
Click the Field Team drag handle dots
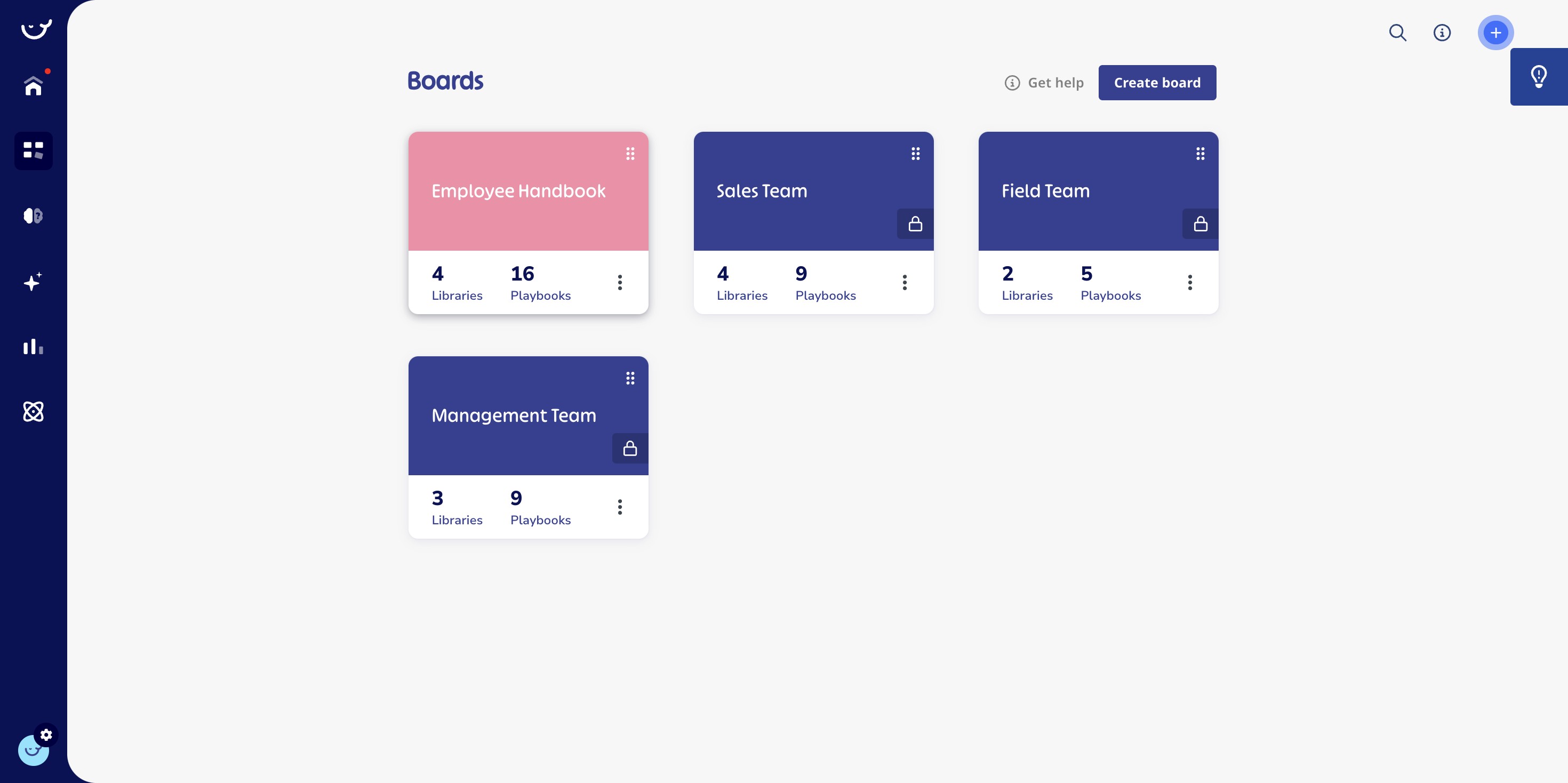[1200, 154]
